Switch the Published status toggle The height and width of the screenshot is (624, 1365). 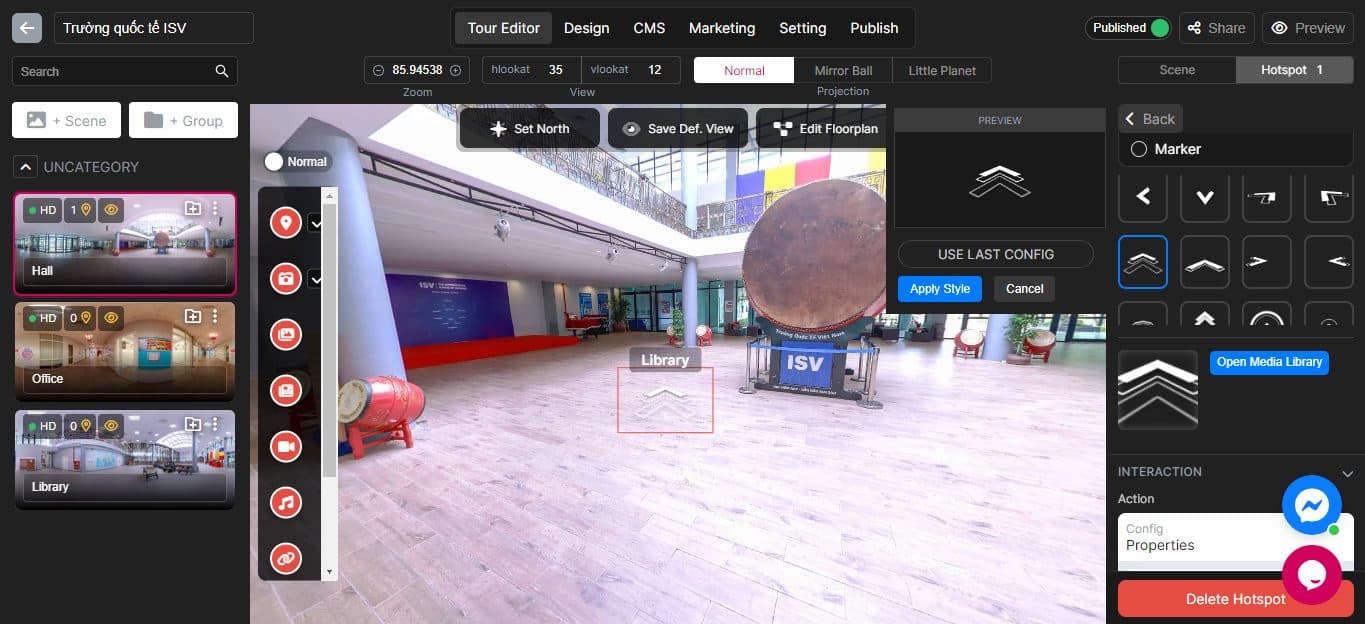1161,27
